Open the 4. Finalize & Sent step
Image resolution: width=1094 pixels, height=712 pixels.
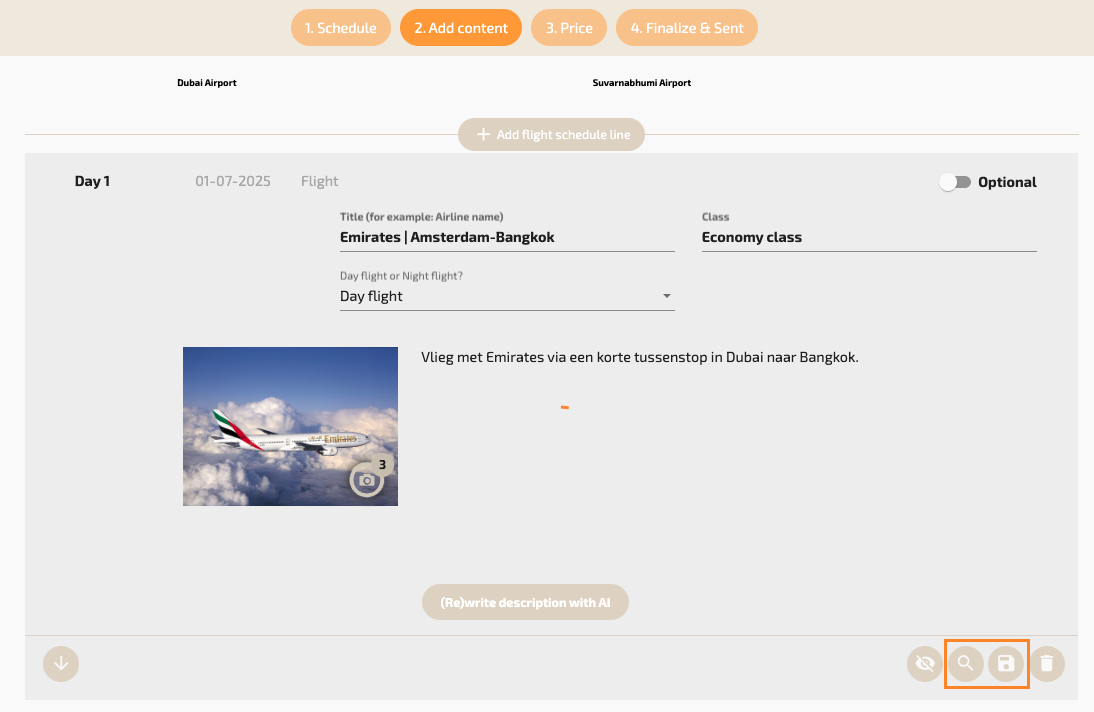point(687,28)
